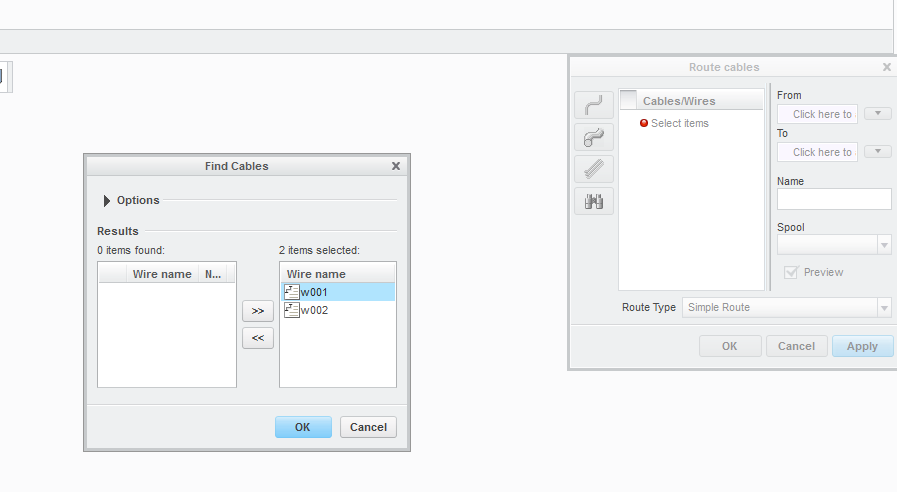897x492 pixels.
Task: Toggle the Cables/Wires header checkbox
Action: (x=628, y=100)
